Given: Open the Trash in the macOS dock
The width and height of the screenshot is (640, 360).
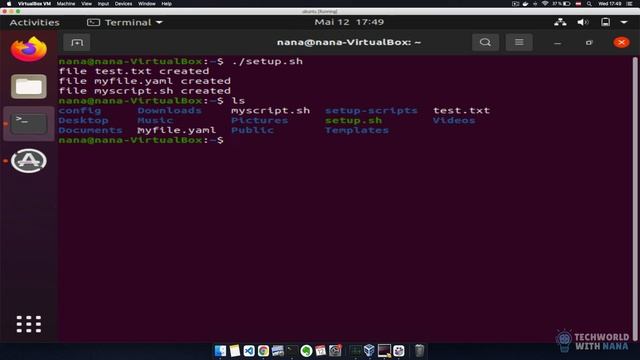Looking at the screenshot, I should [419, 351].
